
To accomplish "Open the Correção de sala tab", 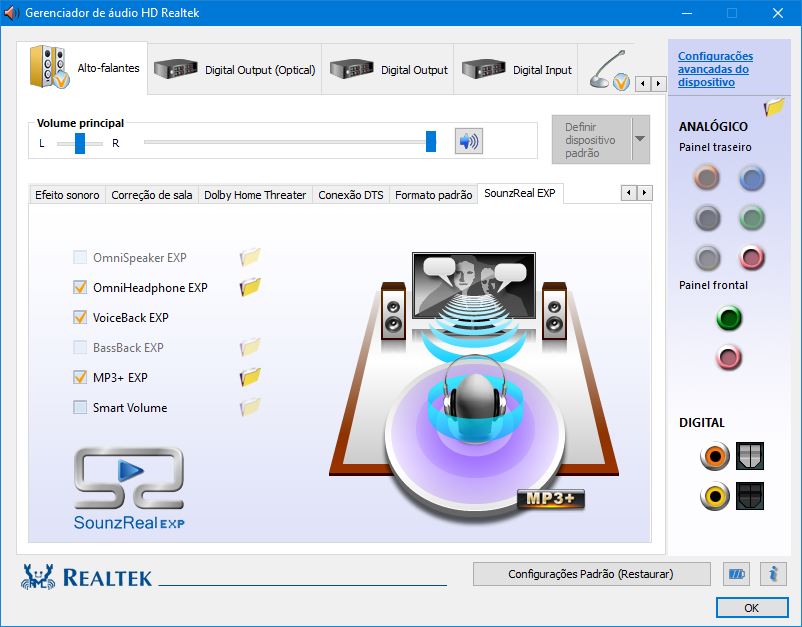I will click(152, 195).
